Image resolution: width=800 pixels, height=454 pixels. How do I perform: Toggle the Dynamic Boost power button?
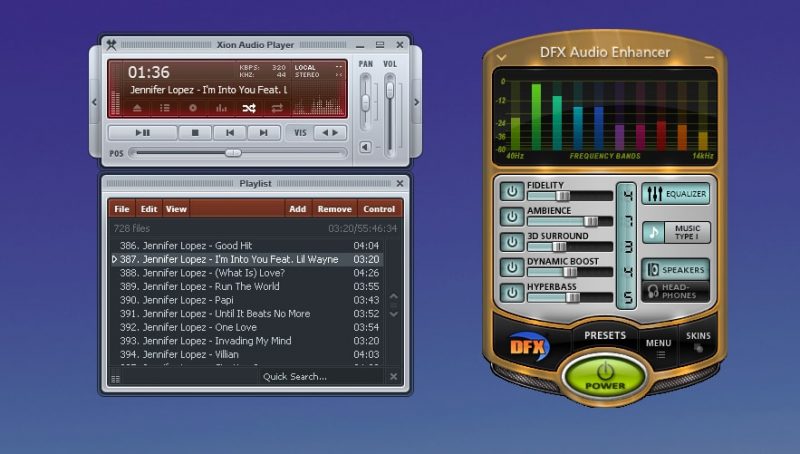[512, 267]
